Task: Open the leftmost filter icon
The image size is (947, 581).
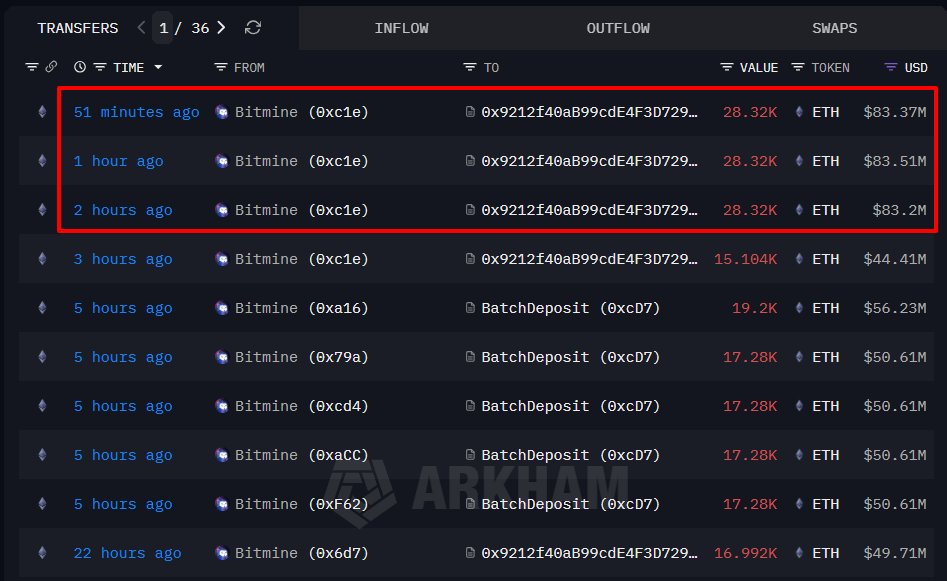Action: click(x=31, y=67)
